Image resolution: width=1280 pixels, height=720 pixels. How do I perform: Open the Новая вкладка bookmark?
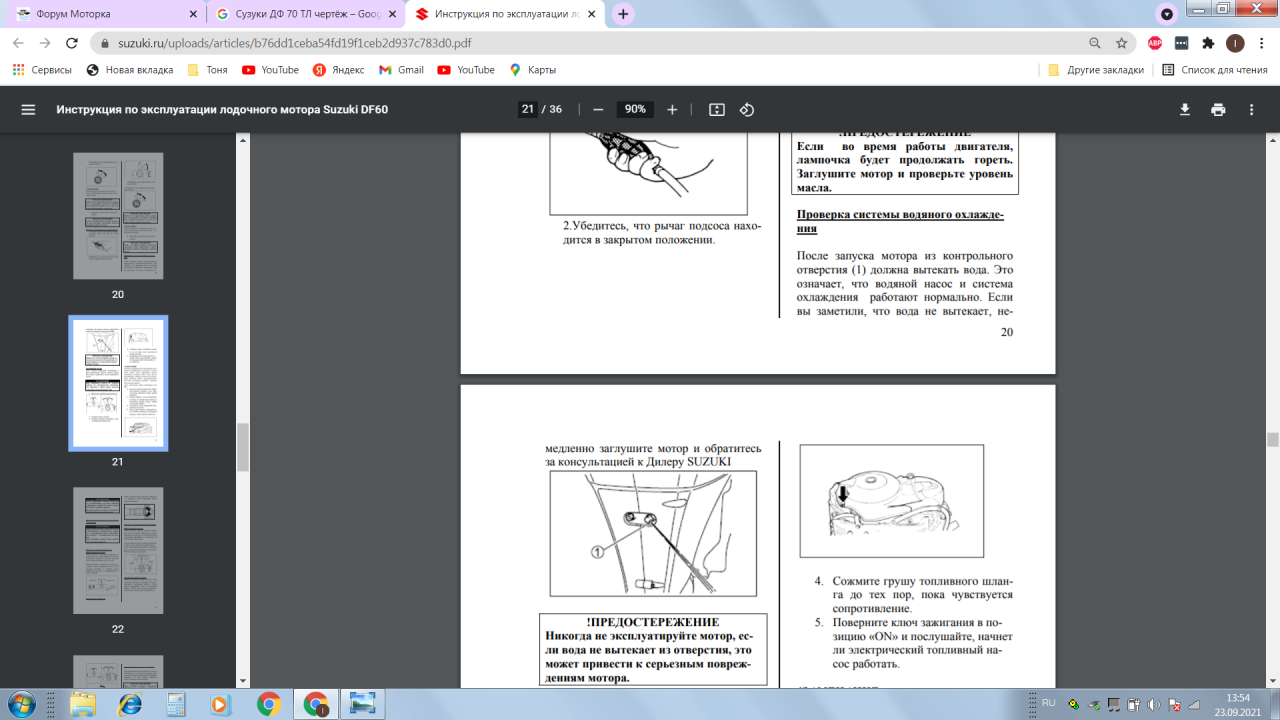(130, 70)
